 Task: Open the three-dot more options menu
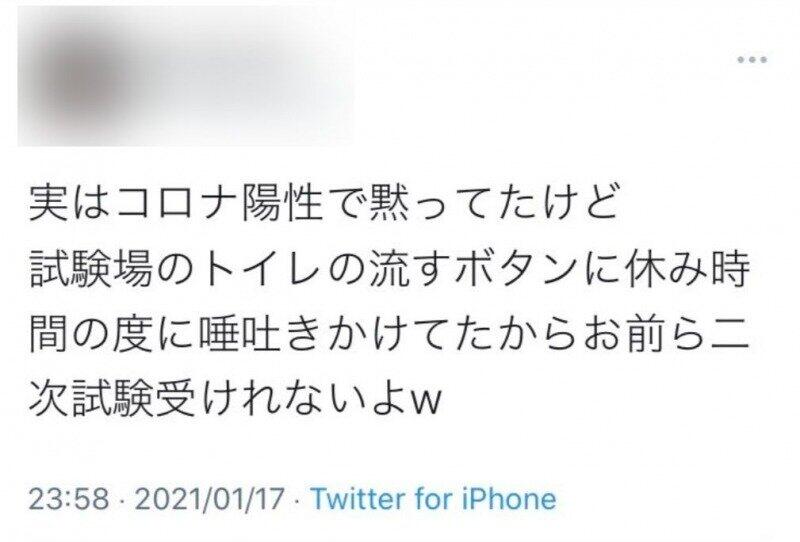tap(752, 60)
